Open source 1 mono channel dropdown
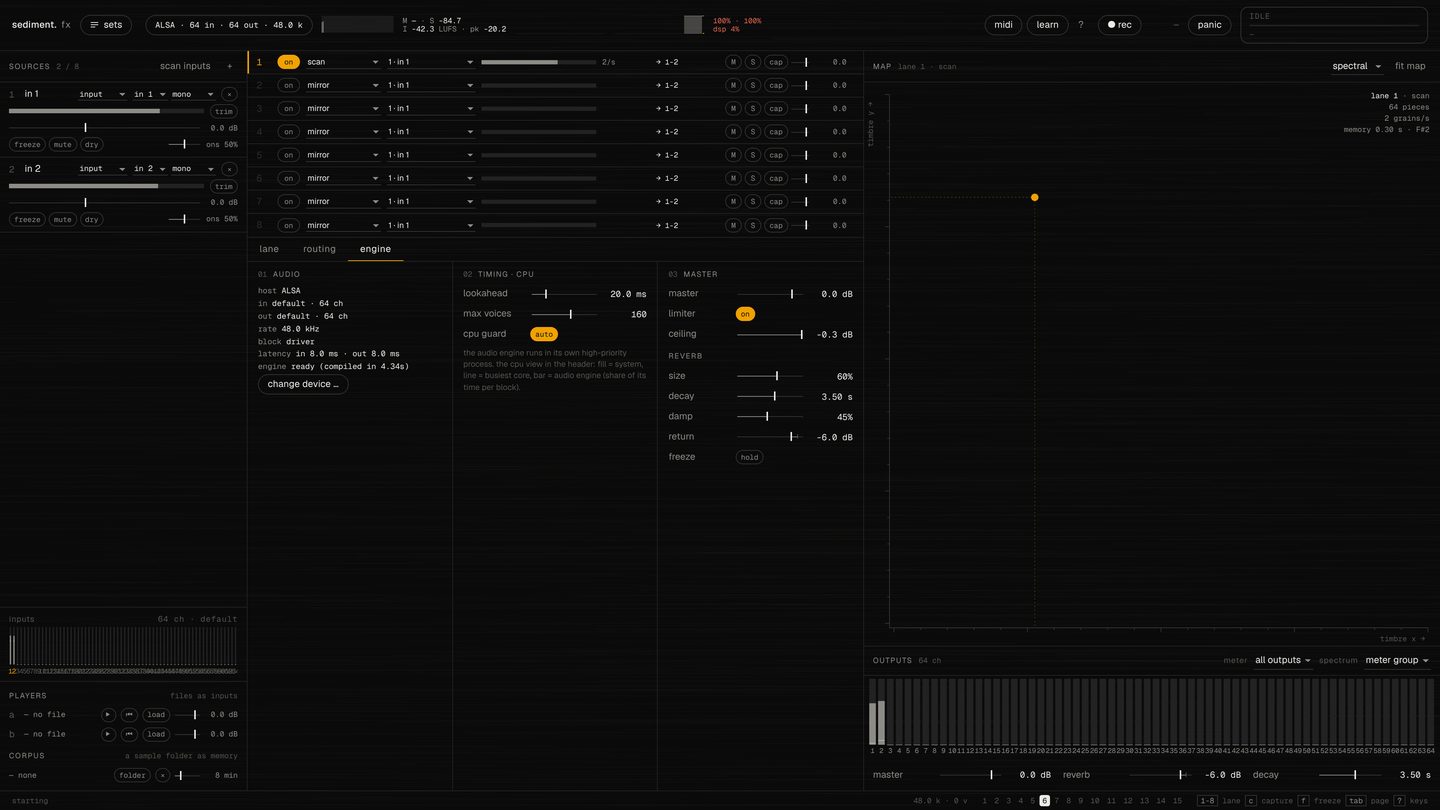Viewport: 1440px width, 810px height. (193, 94)
